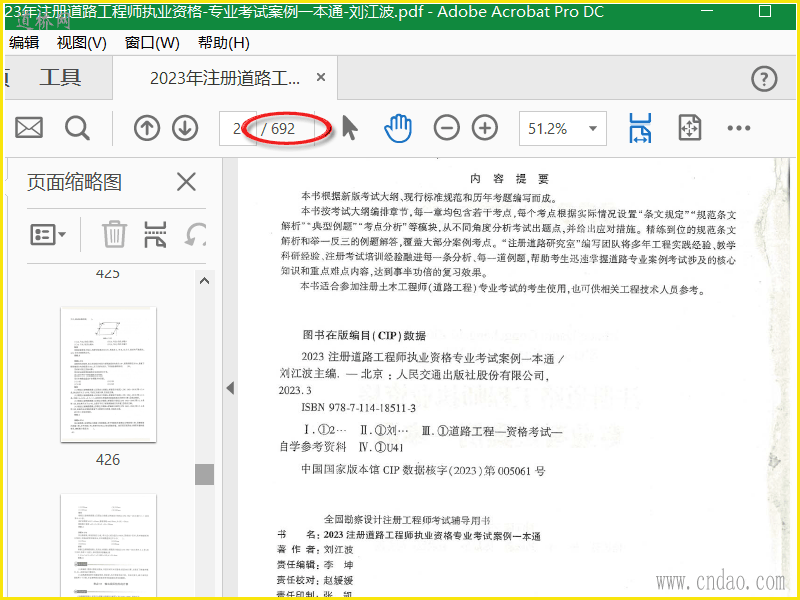Enable fit width scrolling mode

click(x=640, y=128)
